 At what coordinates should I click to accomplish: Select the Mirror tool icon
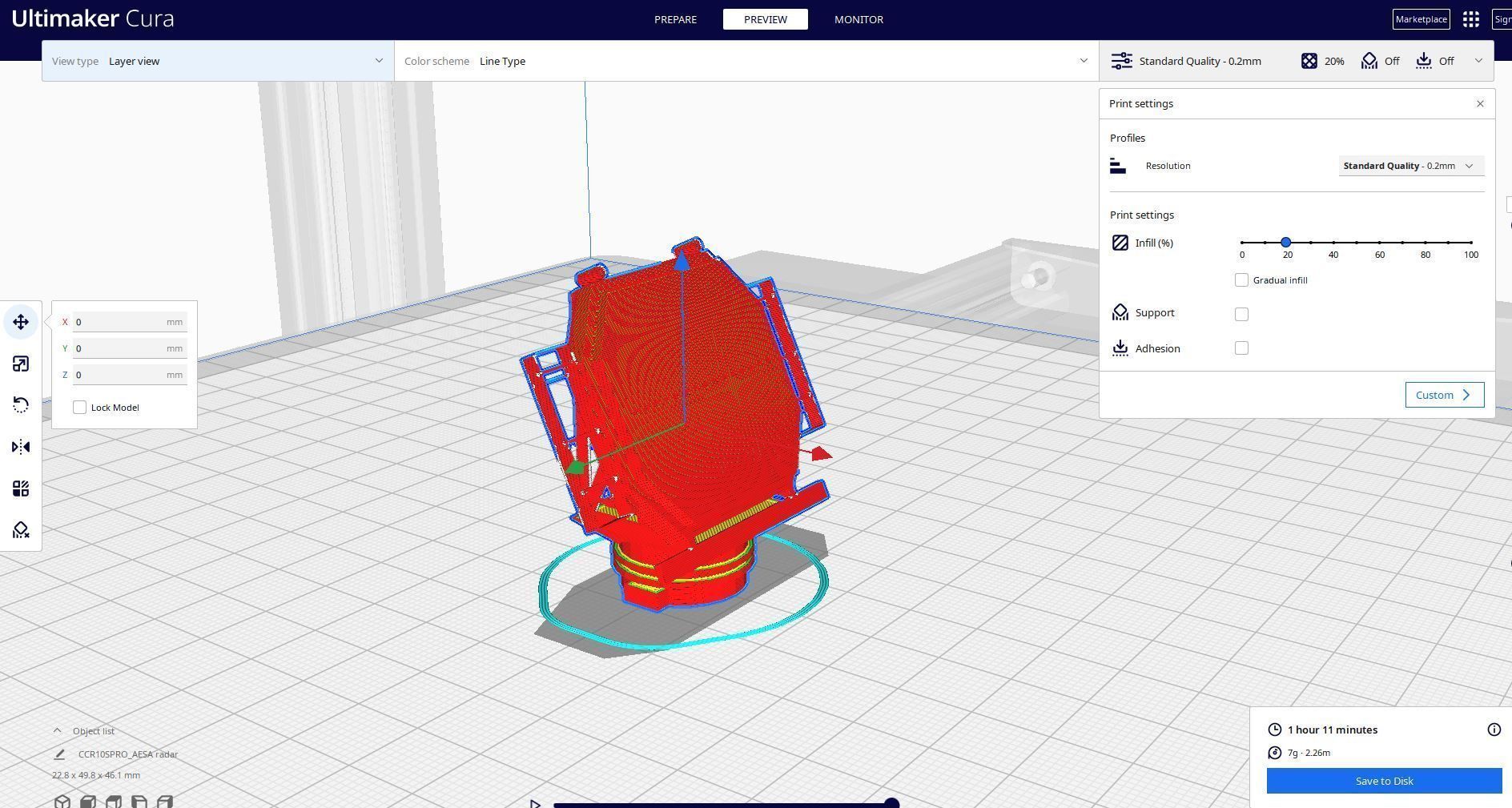coord(21,447)
